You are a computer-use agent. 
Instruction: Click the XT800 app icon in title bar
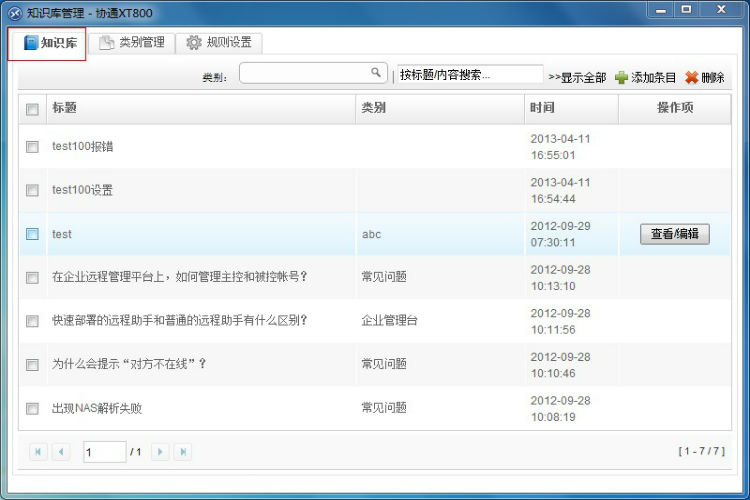click(x=14, y=13)
